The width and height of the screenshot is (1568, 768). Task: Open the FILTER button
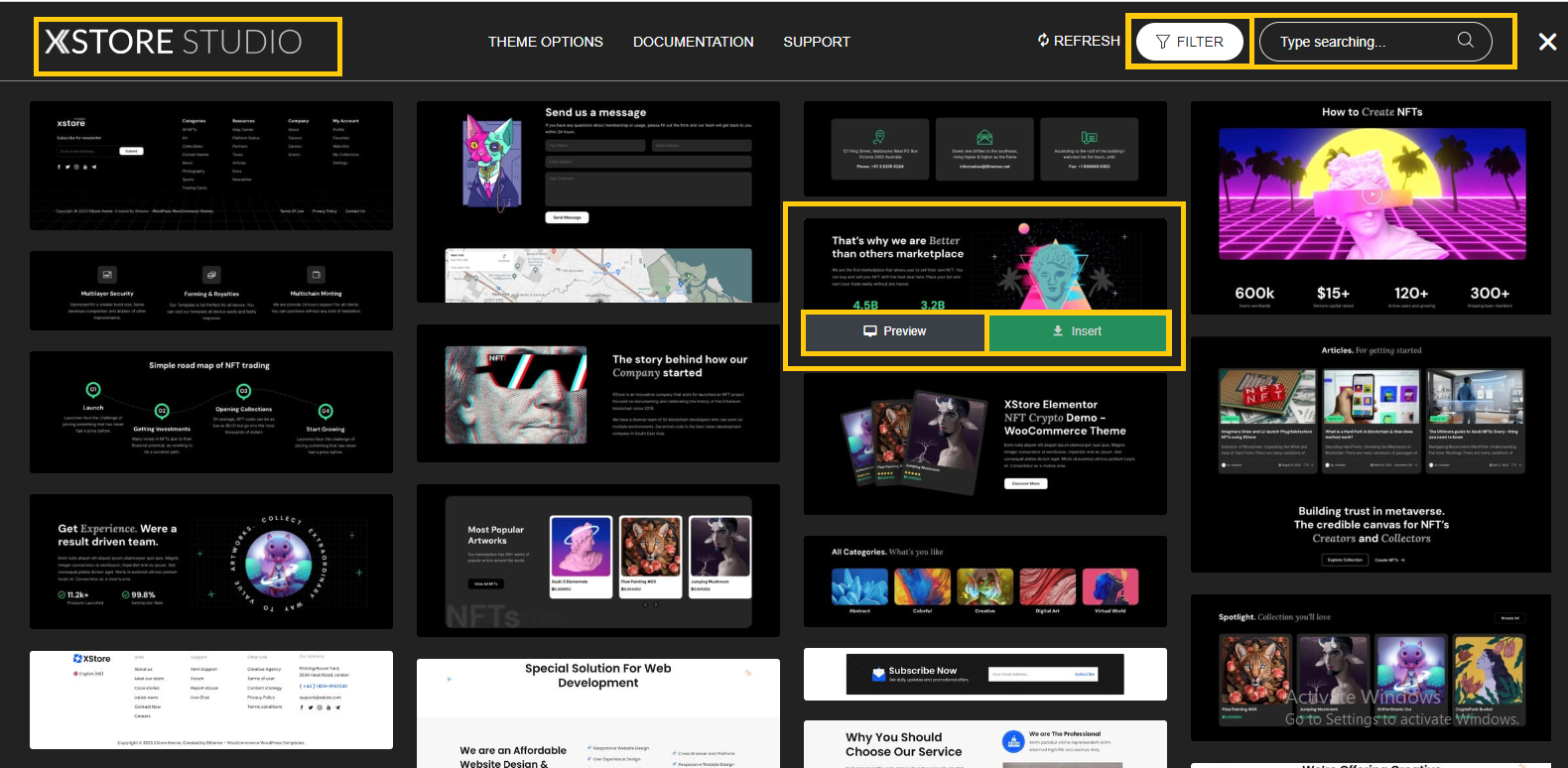(x=1190, y=42)
